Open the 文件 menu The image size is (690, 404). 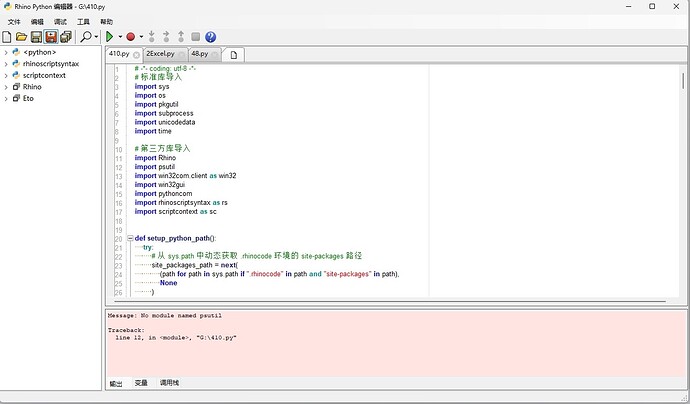tap(14, 22)
